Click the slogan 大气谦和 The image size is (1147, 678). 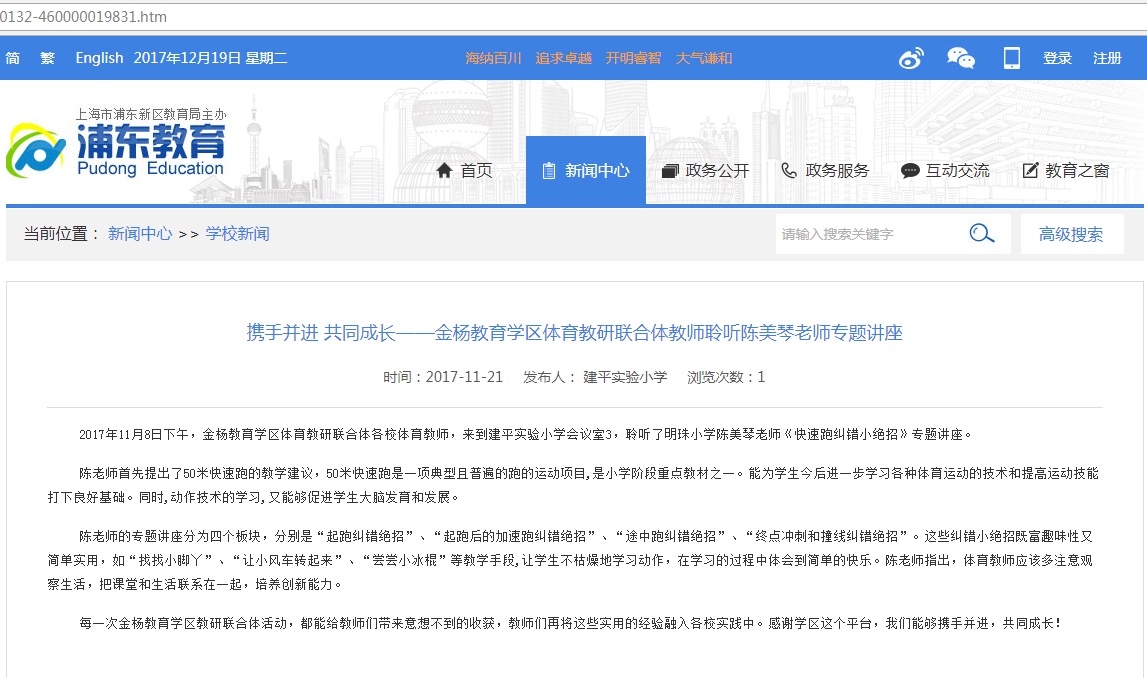pyautogui.click(x=704, y=58)
